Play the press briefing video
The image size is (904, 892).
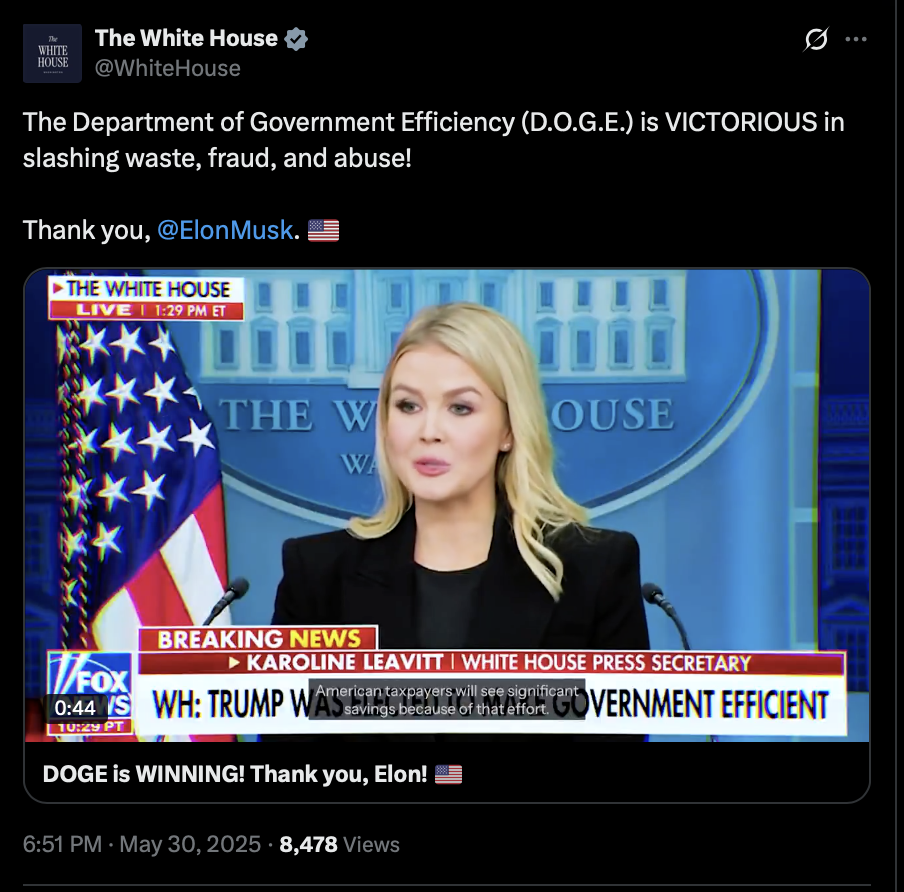(447, 505)
